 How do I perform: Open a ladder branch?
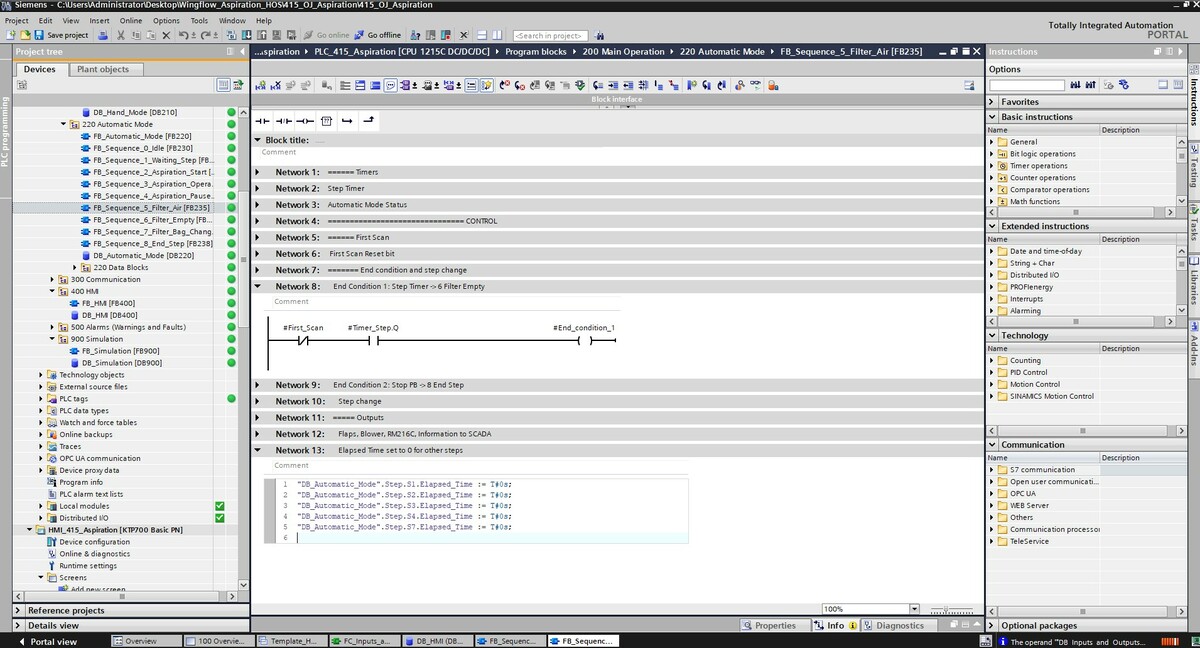pos(347,121)
